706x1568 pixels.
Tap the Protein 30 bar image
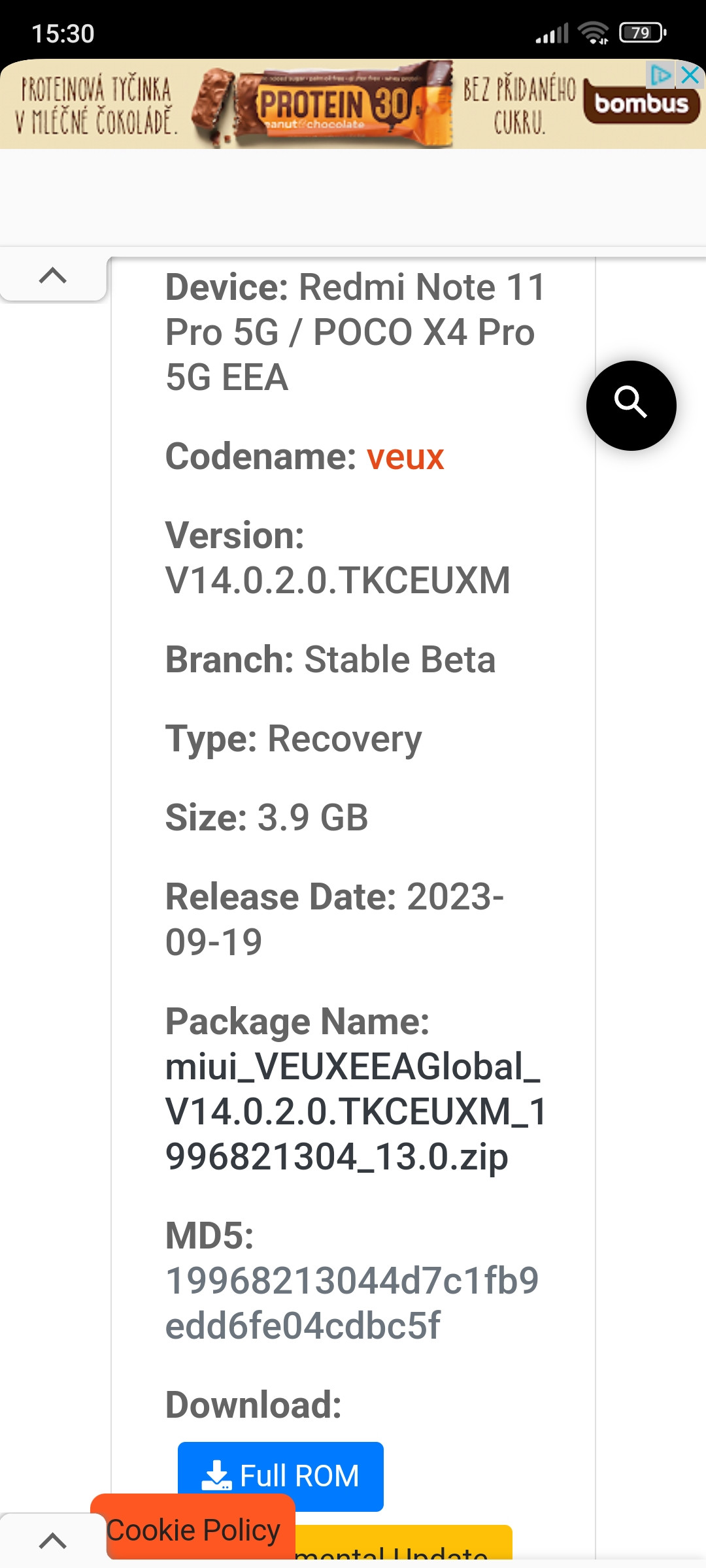pos(333,105)
